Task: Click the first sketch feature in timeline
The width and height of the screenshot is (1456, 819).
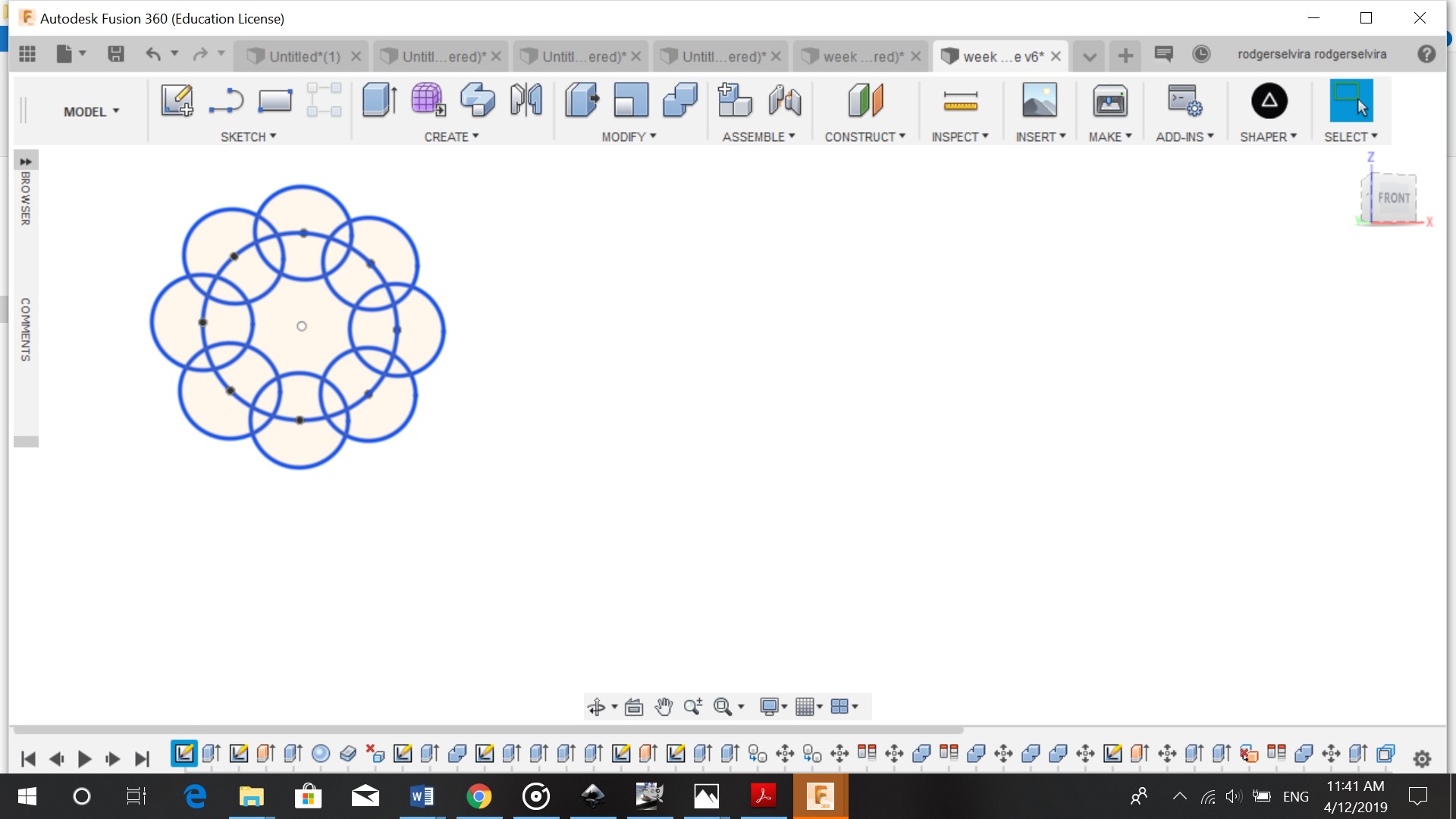Action: tap(184, 754)
